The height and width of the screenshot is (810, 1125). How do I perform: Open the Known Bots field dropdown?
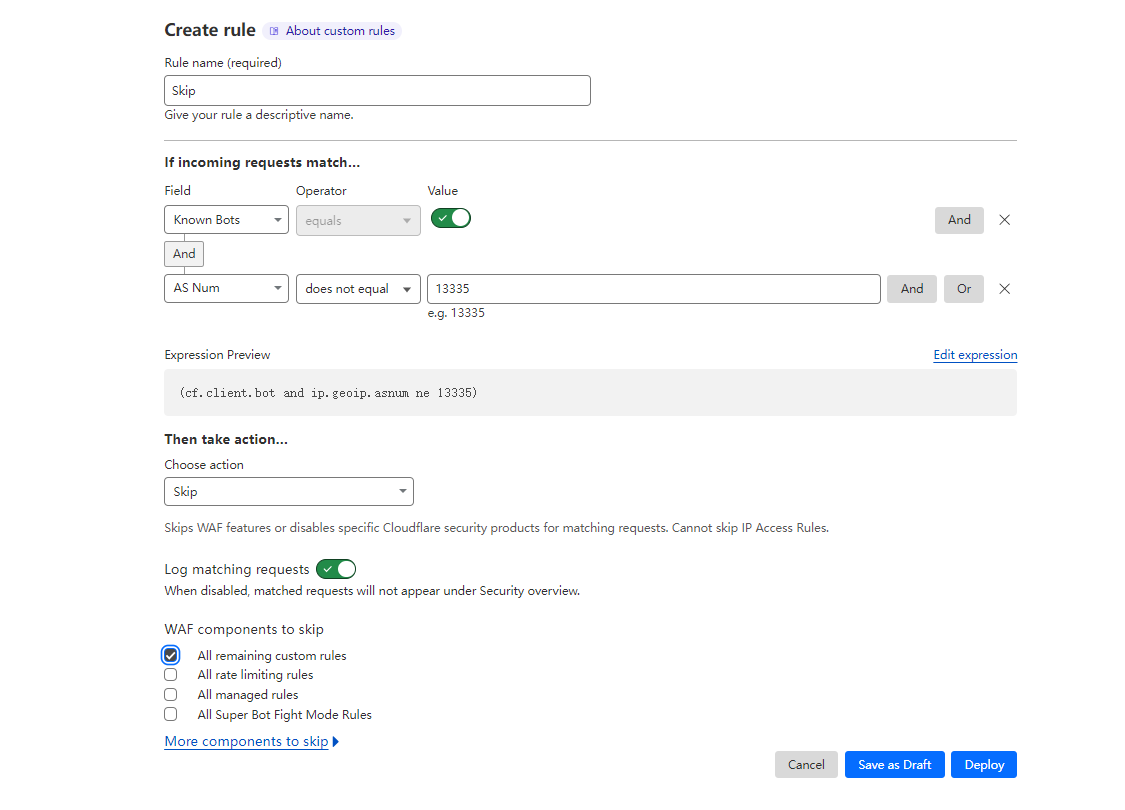[226, 220]
